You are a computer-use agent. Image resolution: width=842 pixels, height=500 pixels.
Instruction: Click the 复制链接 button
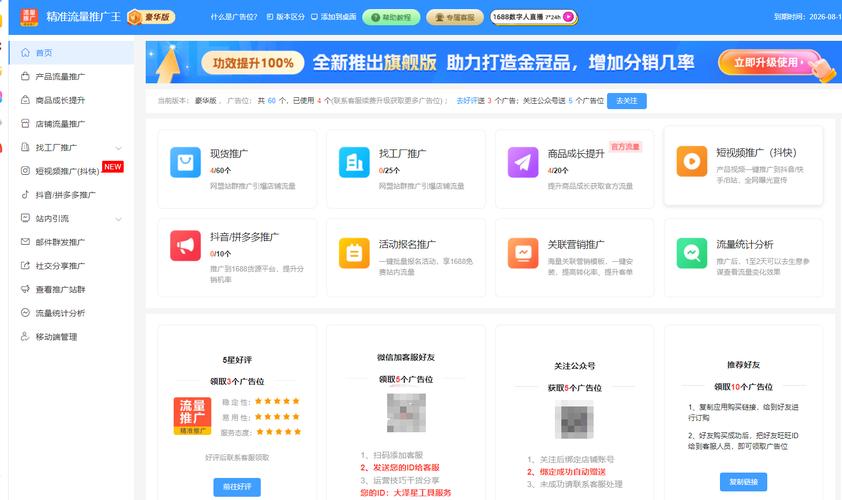[x=743, y=482]
